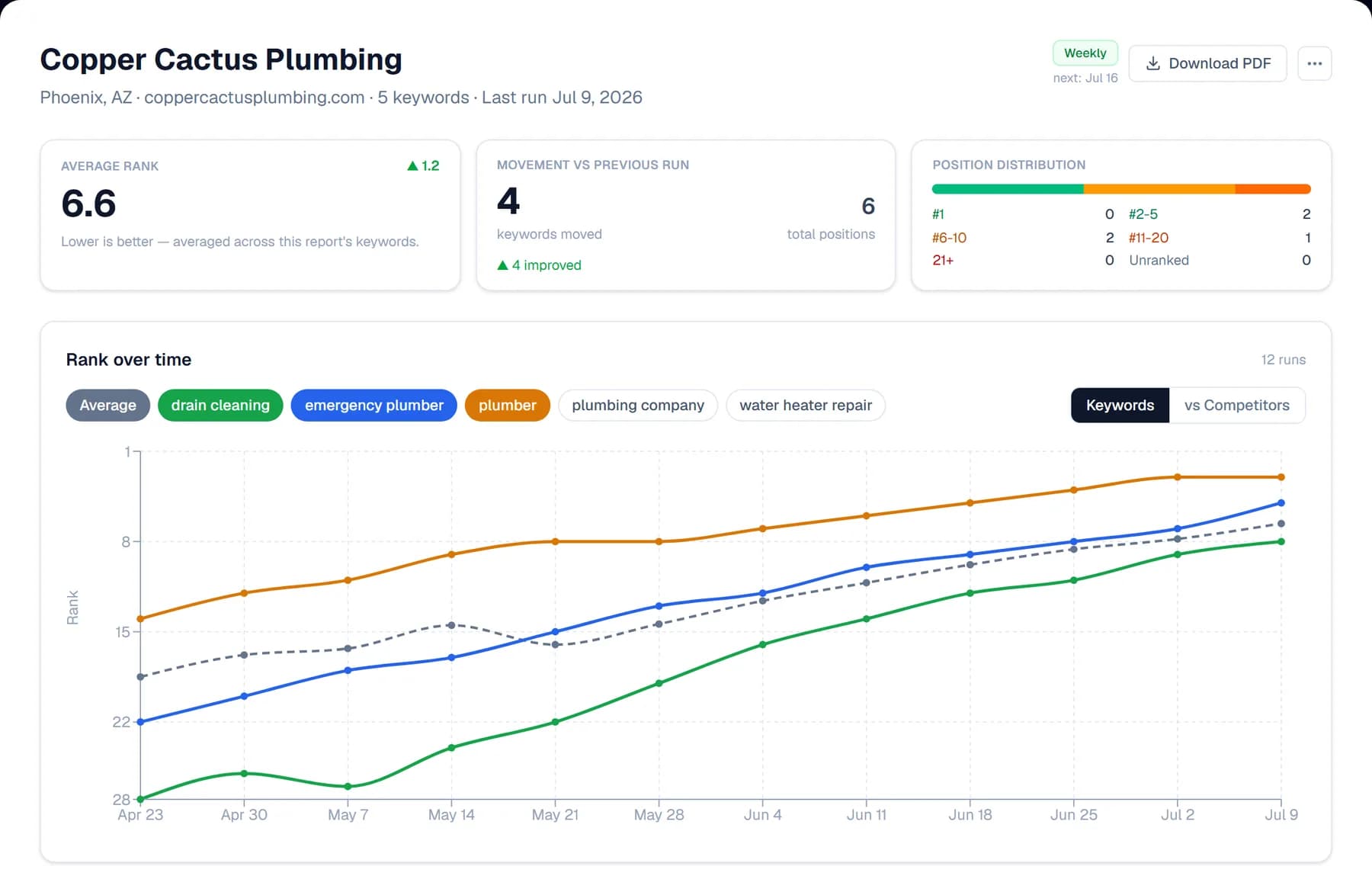
Task: Click the '#1' distribution label
Action: (x=938, y=214)
